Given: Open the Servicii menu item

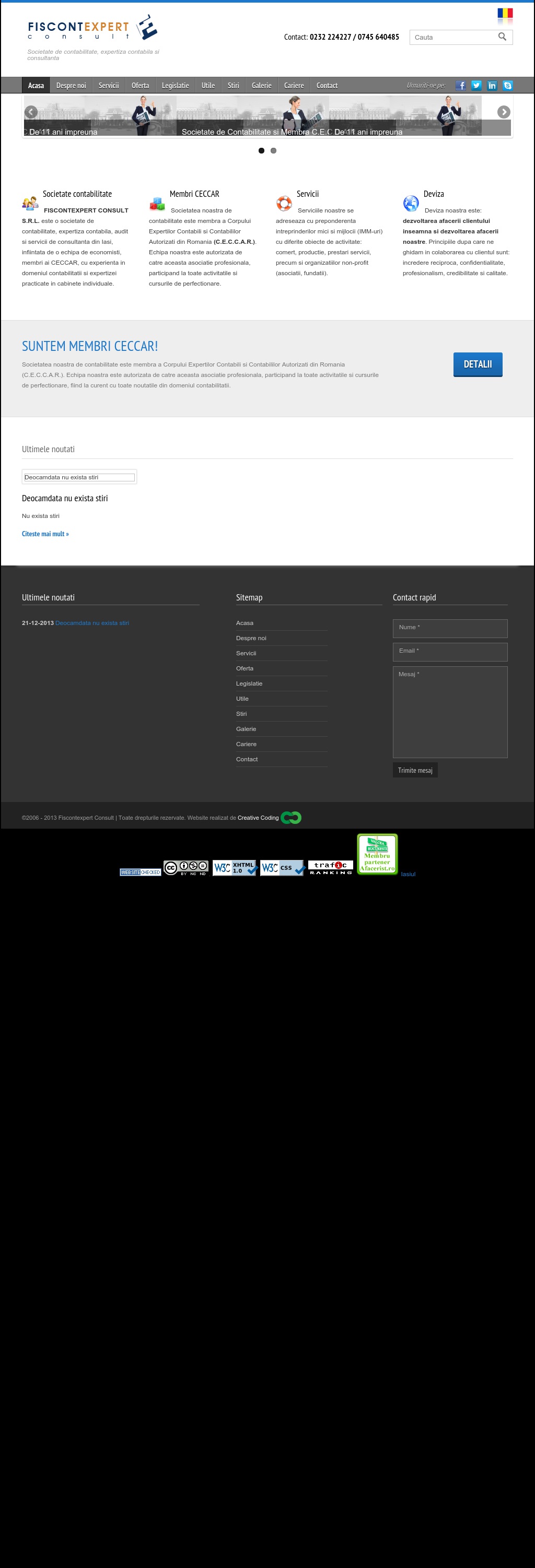Looking at the screenshot, I should pyautogui.click(x=109, y=85).
